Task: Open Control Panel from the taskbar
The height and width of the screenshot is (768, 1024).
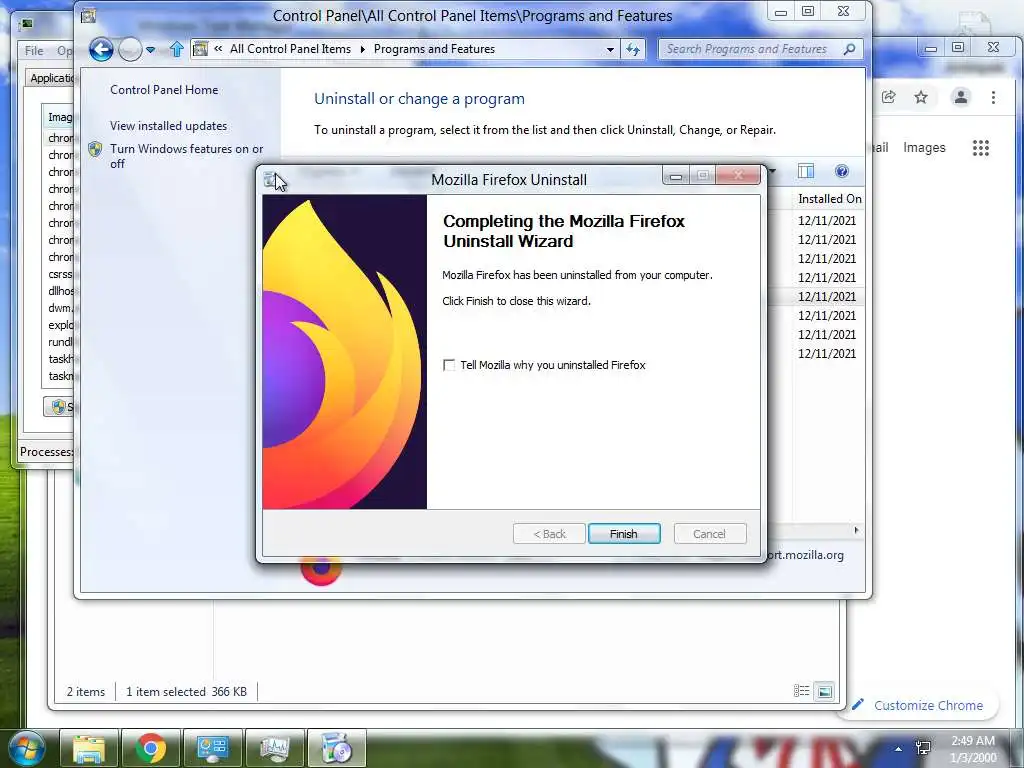Action: 212,748
